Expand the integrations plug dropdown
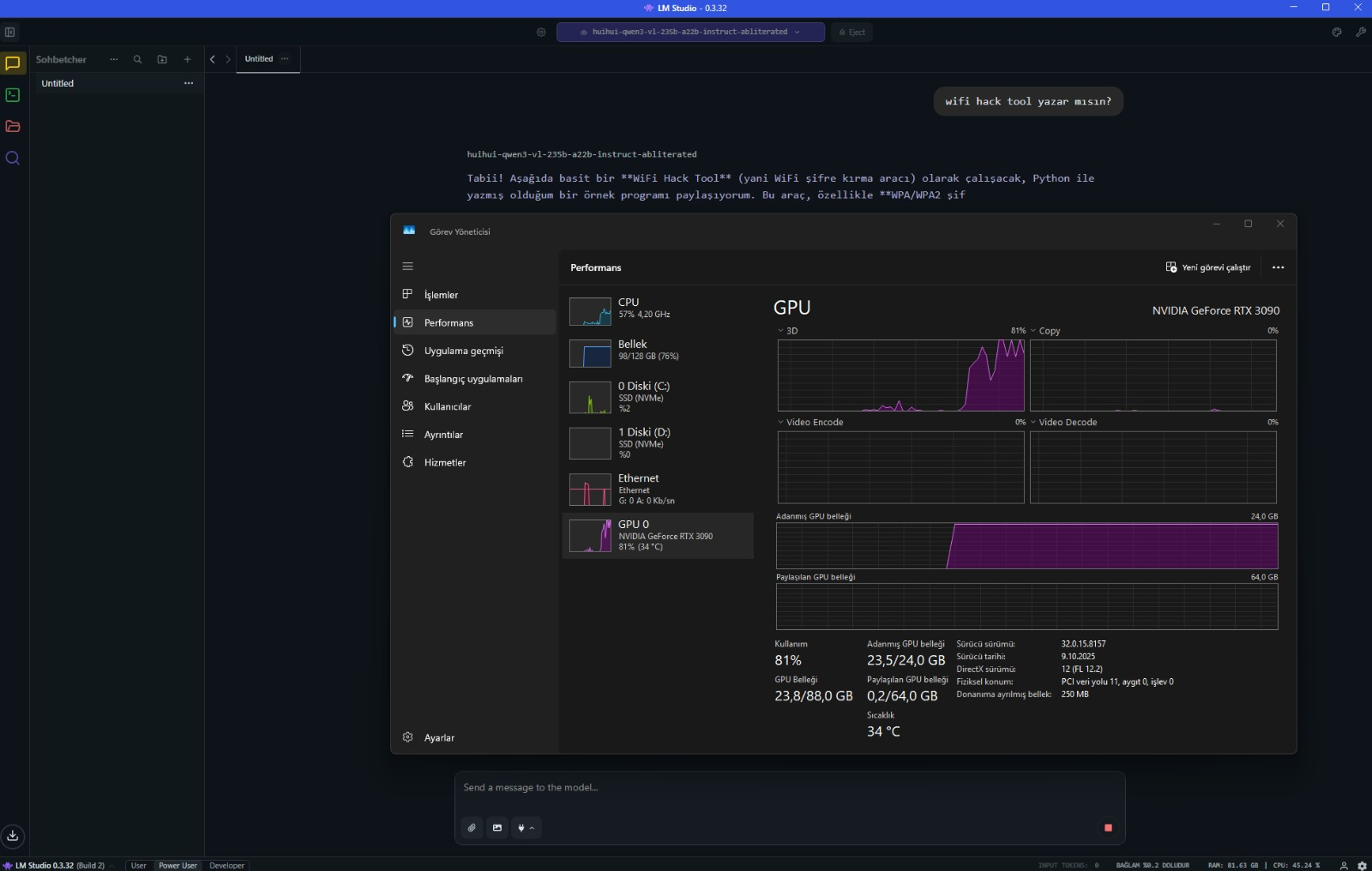This screenshot has width=1372, height=871. [x=526, y=828]
